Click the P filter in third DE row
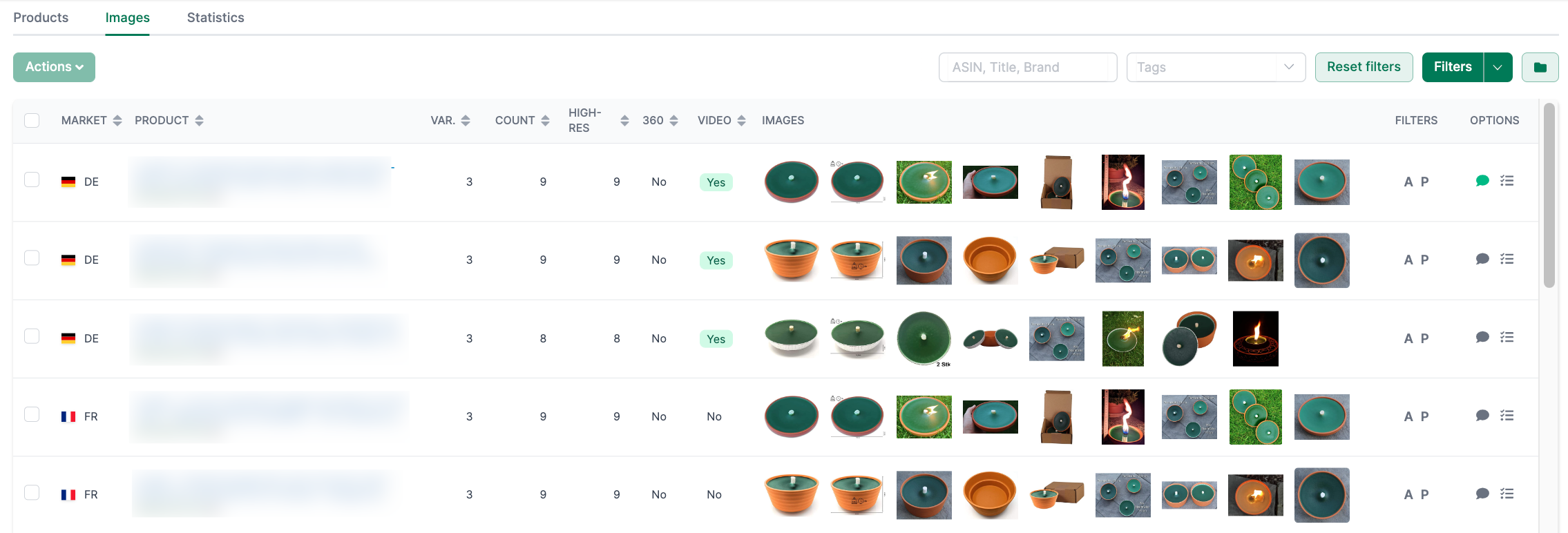Image resolution: width=1568 pixels, height=533 pixels. (1424, 339)
